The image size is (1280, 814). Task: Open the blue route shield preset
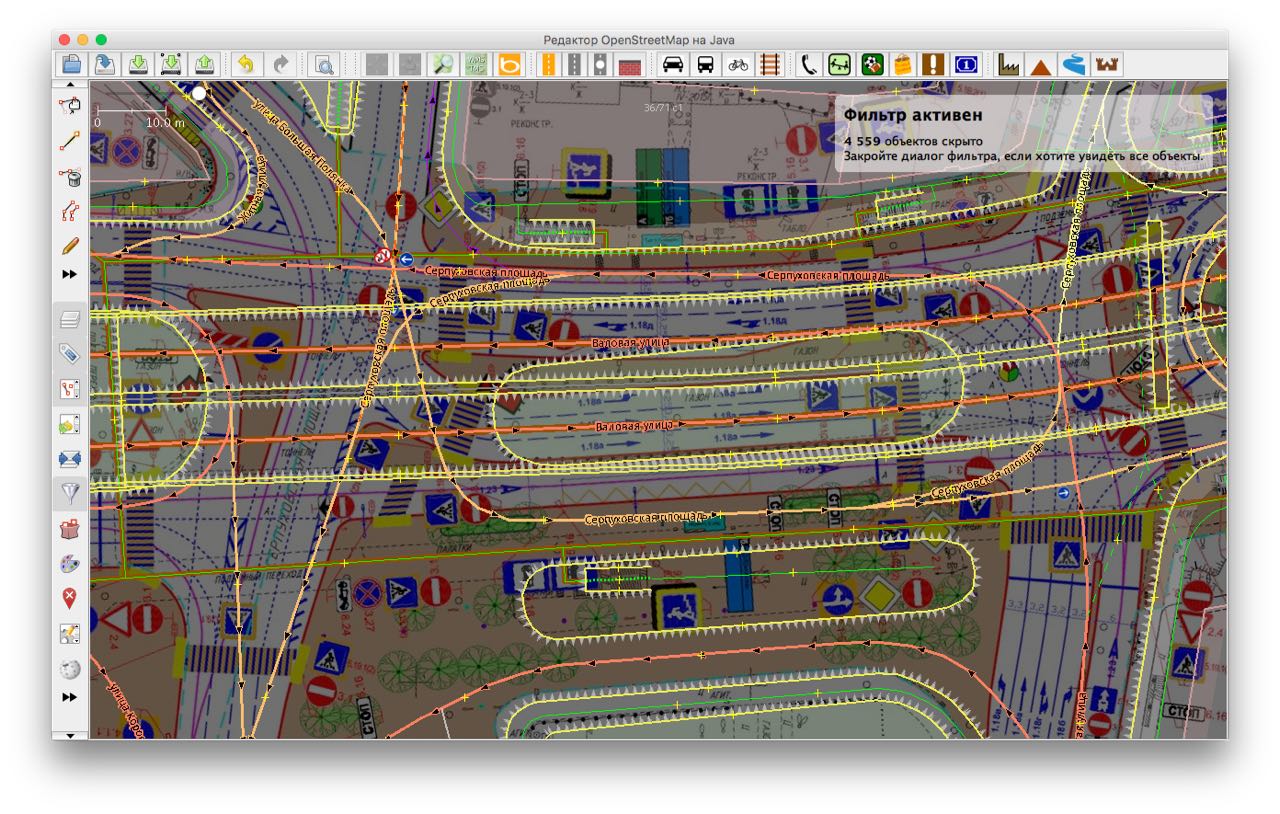[x=967, y=65]
